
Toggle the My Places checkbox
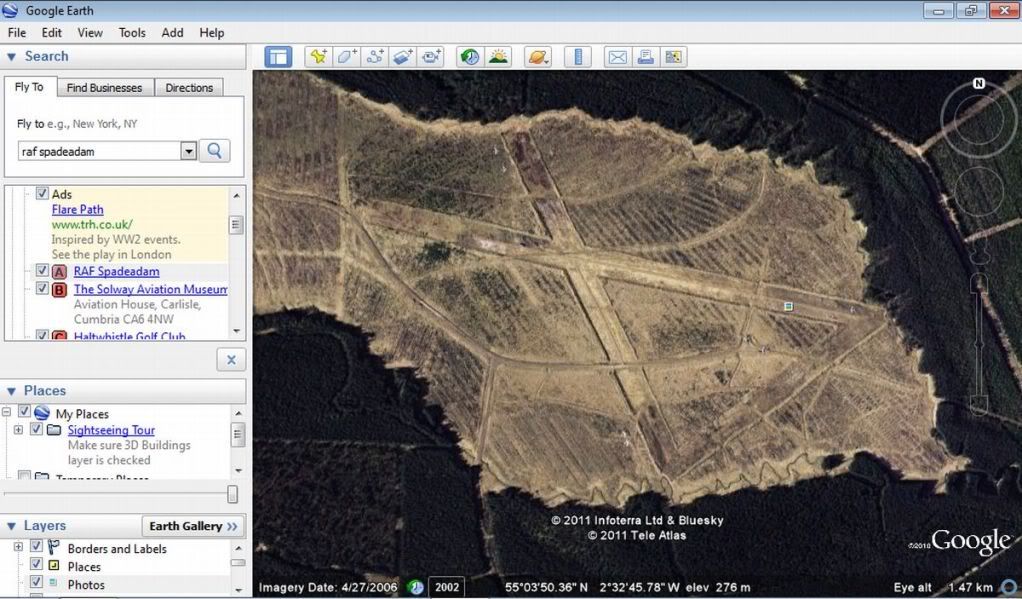pos(24,411)
